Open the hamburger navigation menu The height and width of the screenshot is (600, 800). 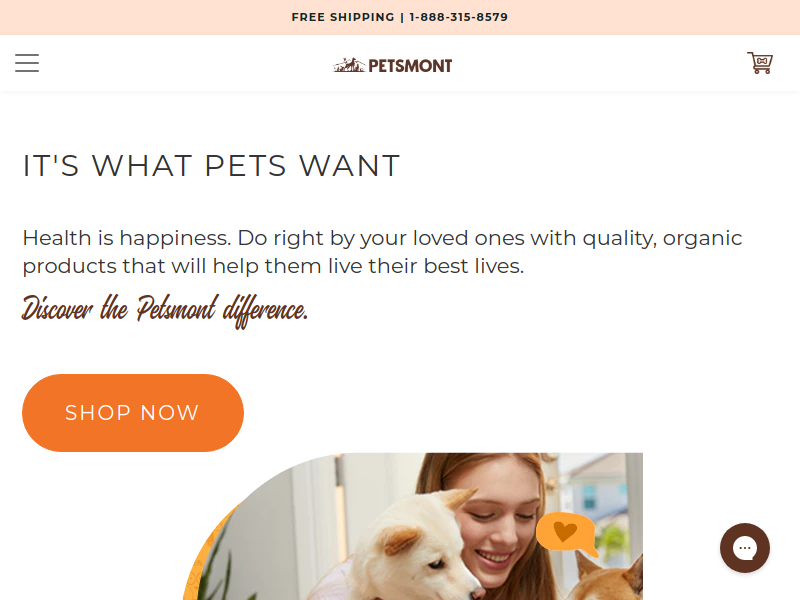tap(27, 63)
